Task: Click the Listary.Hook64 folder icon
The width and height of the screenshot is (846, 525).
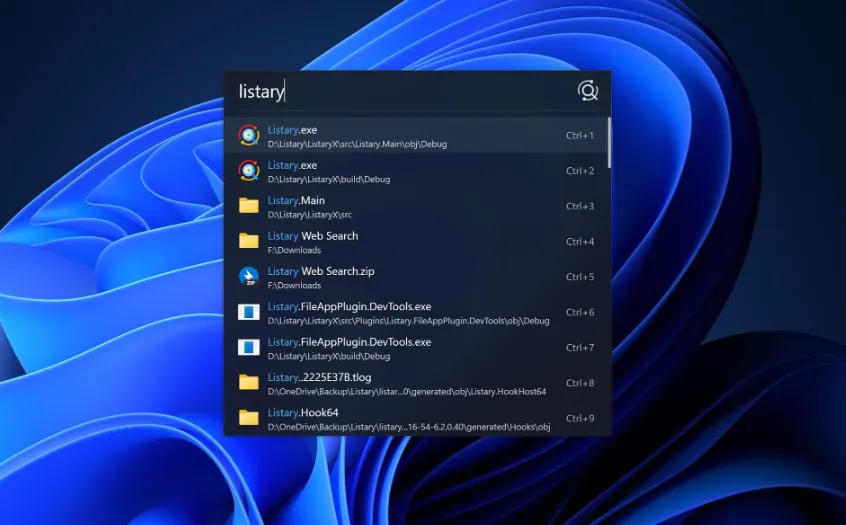Action: 249,418
